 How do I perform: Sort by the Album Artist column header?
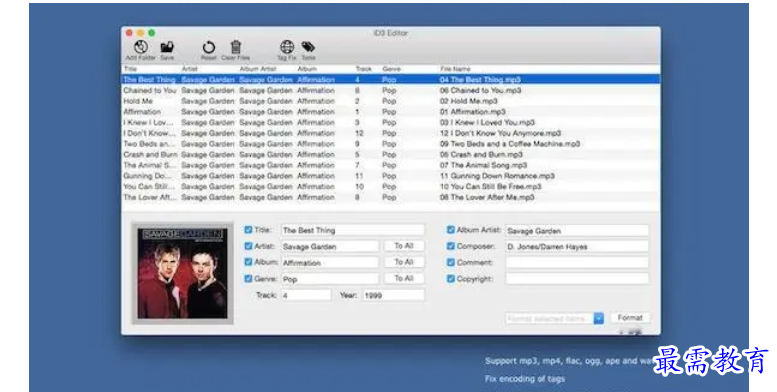click(258, 69)
